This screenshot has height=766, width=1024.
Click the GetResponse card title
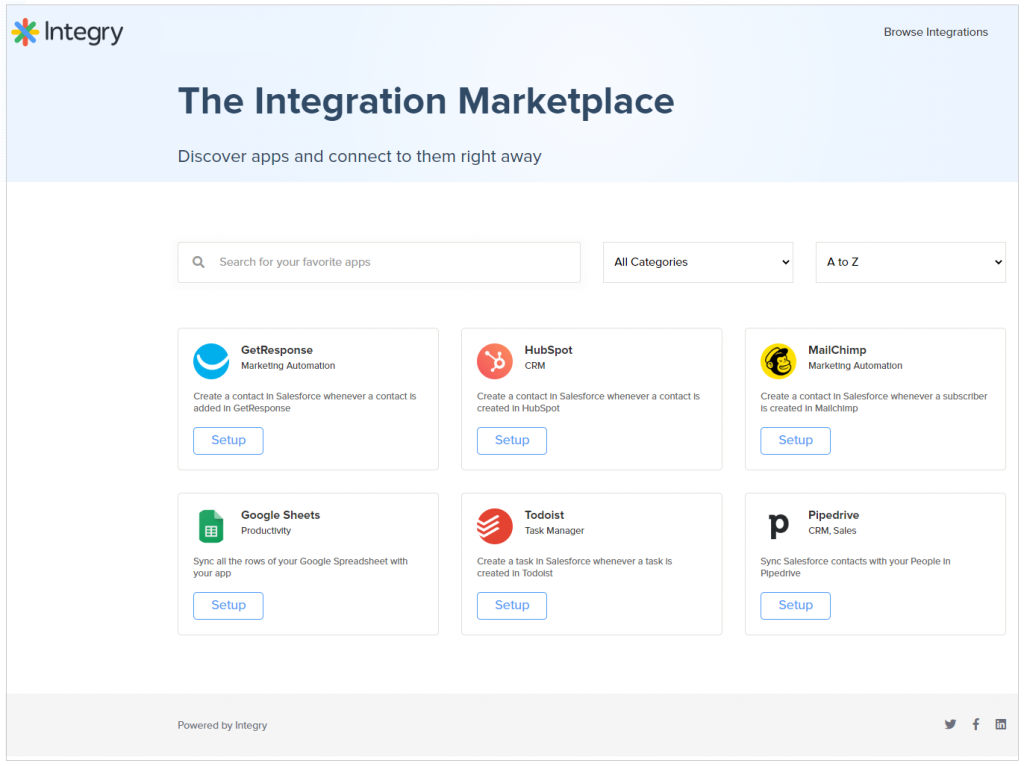(277, 350)
